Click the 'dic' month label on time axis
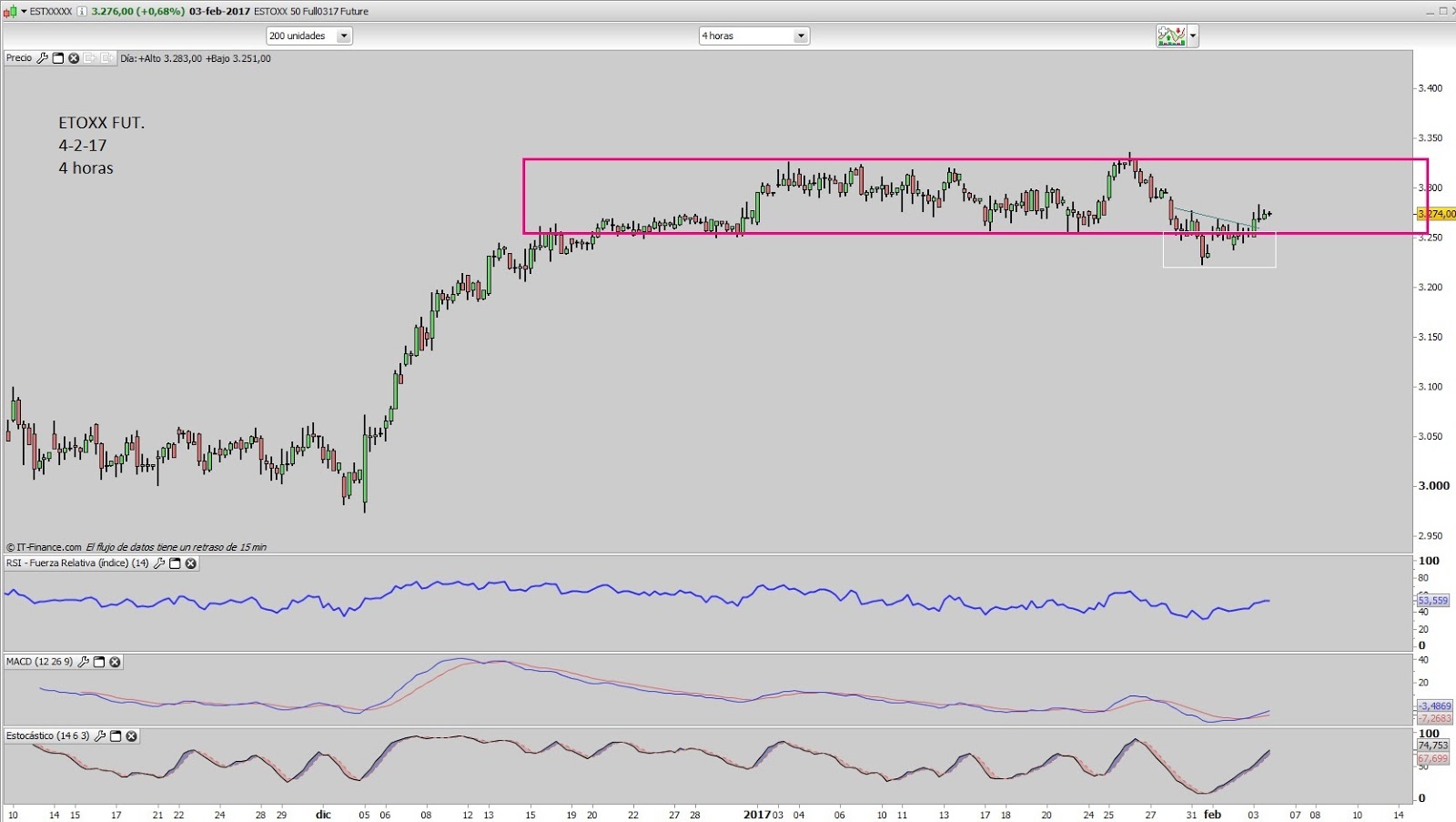The width and height of the screenshot is (1456, 822). click(323, 815)
